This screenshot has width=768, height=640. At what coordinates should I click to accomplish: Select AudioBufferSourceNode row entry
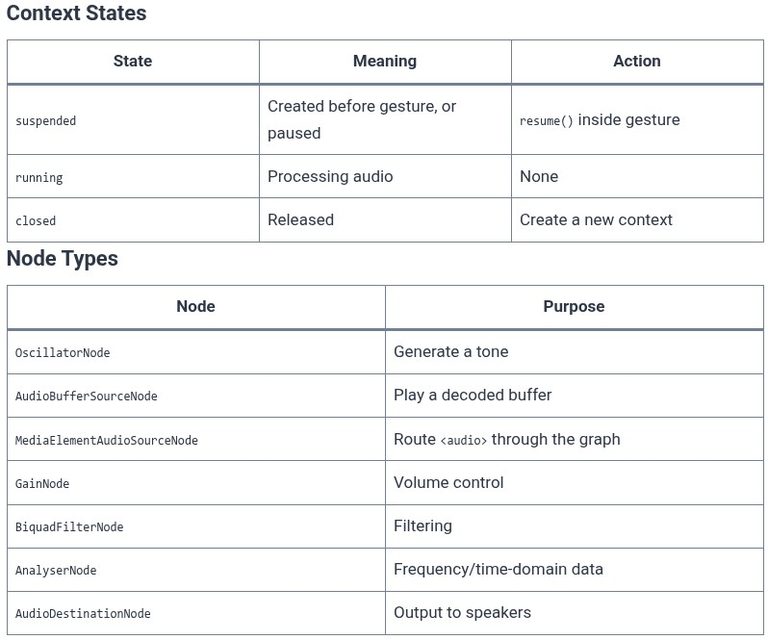(x=86, y=396)
